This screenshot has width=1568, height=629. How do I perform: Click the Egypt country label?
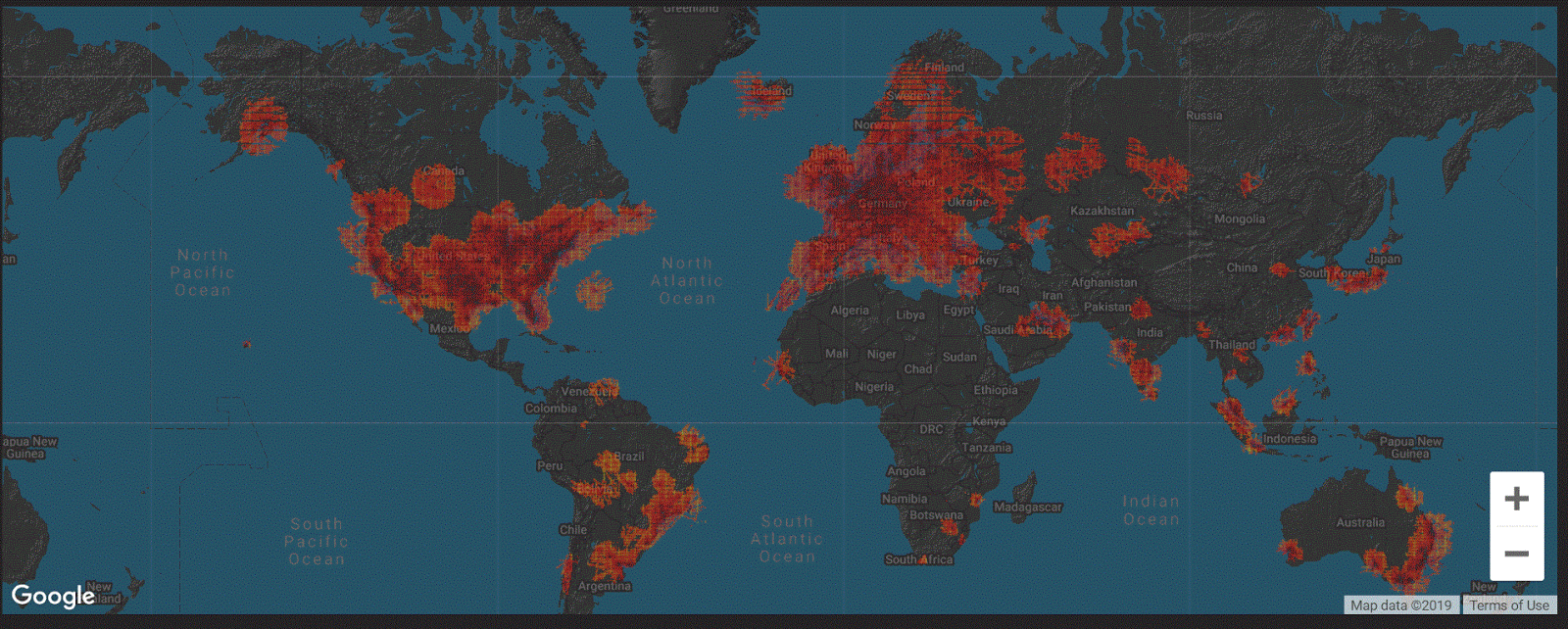coord(958,310)
